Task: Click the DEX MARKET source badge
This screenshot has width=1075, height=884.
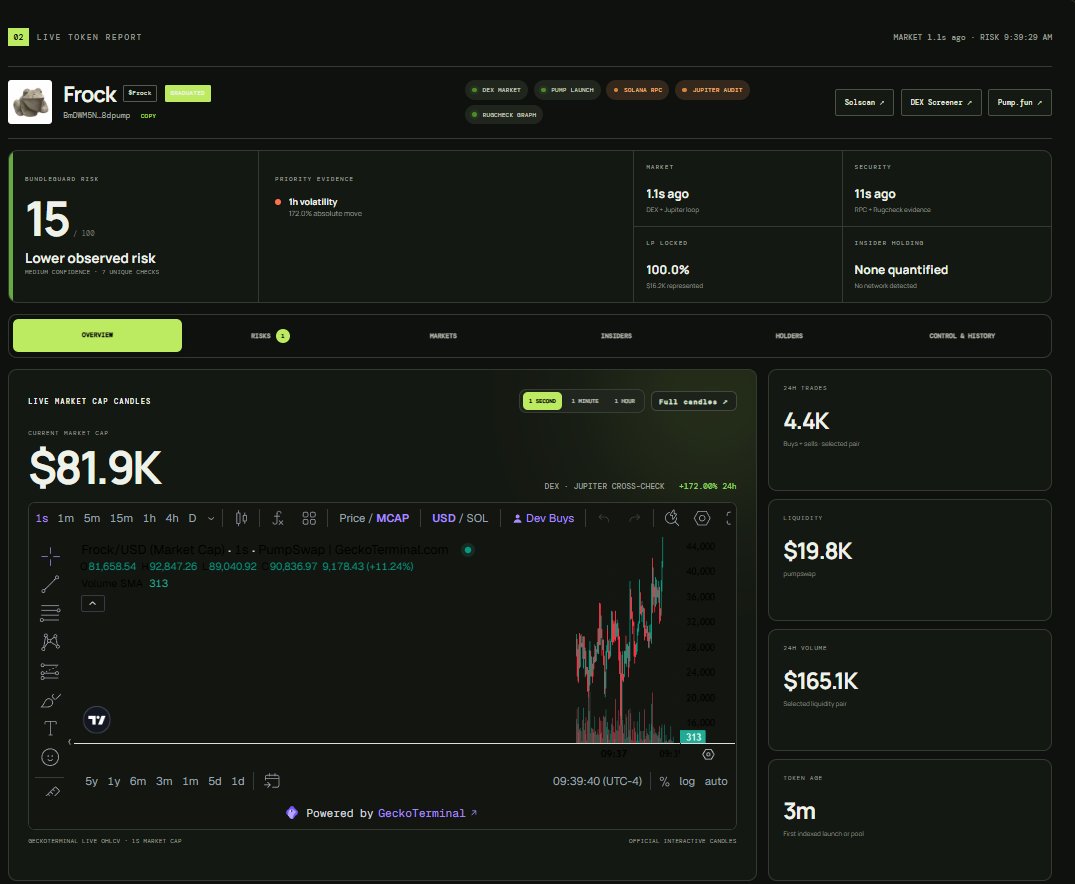Action: click(496, 90)
